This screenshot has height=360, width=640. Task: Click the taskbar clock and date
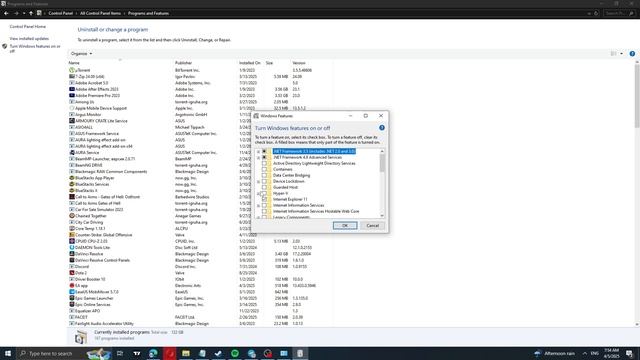pyautogui.click(x=611, y=353)
